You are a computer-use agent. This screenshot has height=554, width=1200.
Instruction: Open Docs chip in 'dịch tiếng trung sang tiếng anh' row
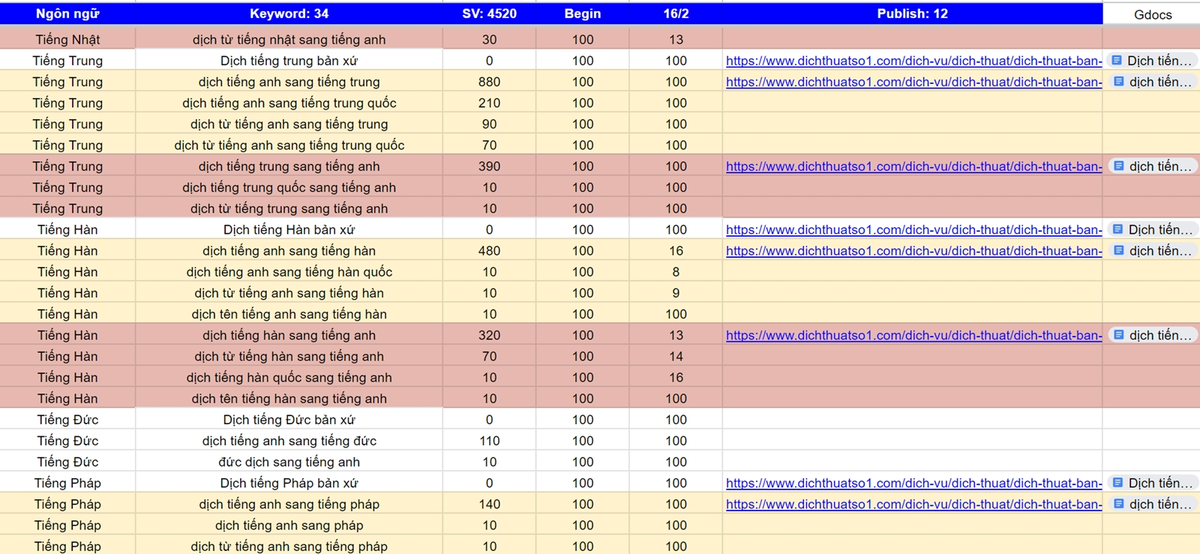[1153, 166]
